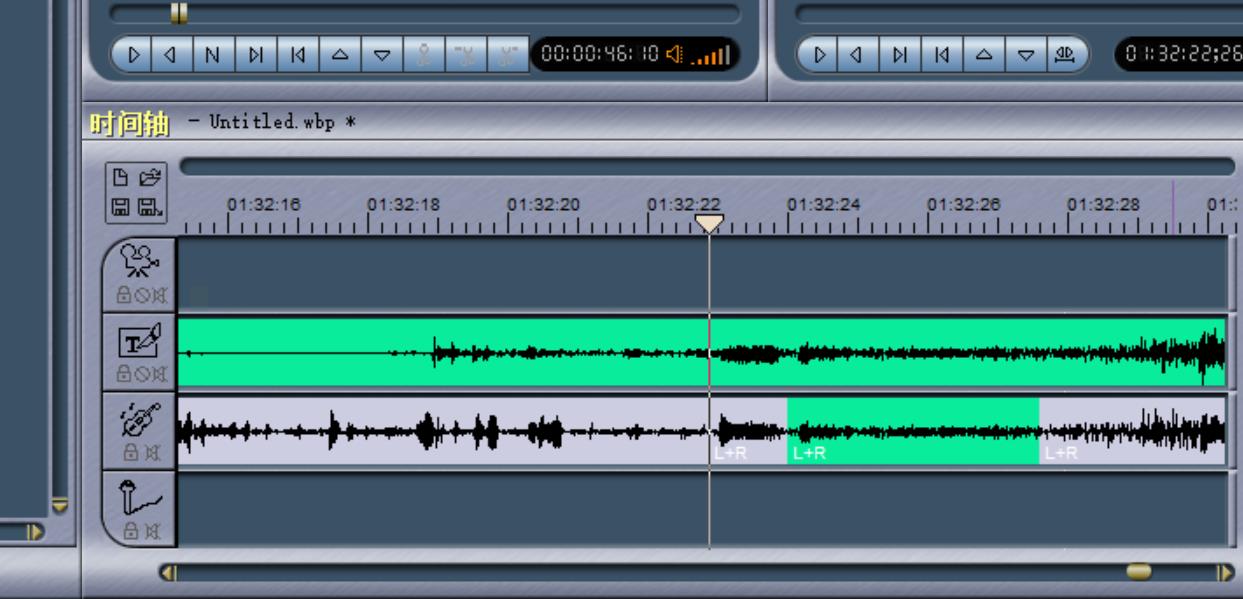Open an existing project with folder icon
The height and width of the screenshot is (599, 1243).
click(x=150, y=179)
